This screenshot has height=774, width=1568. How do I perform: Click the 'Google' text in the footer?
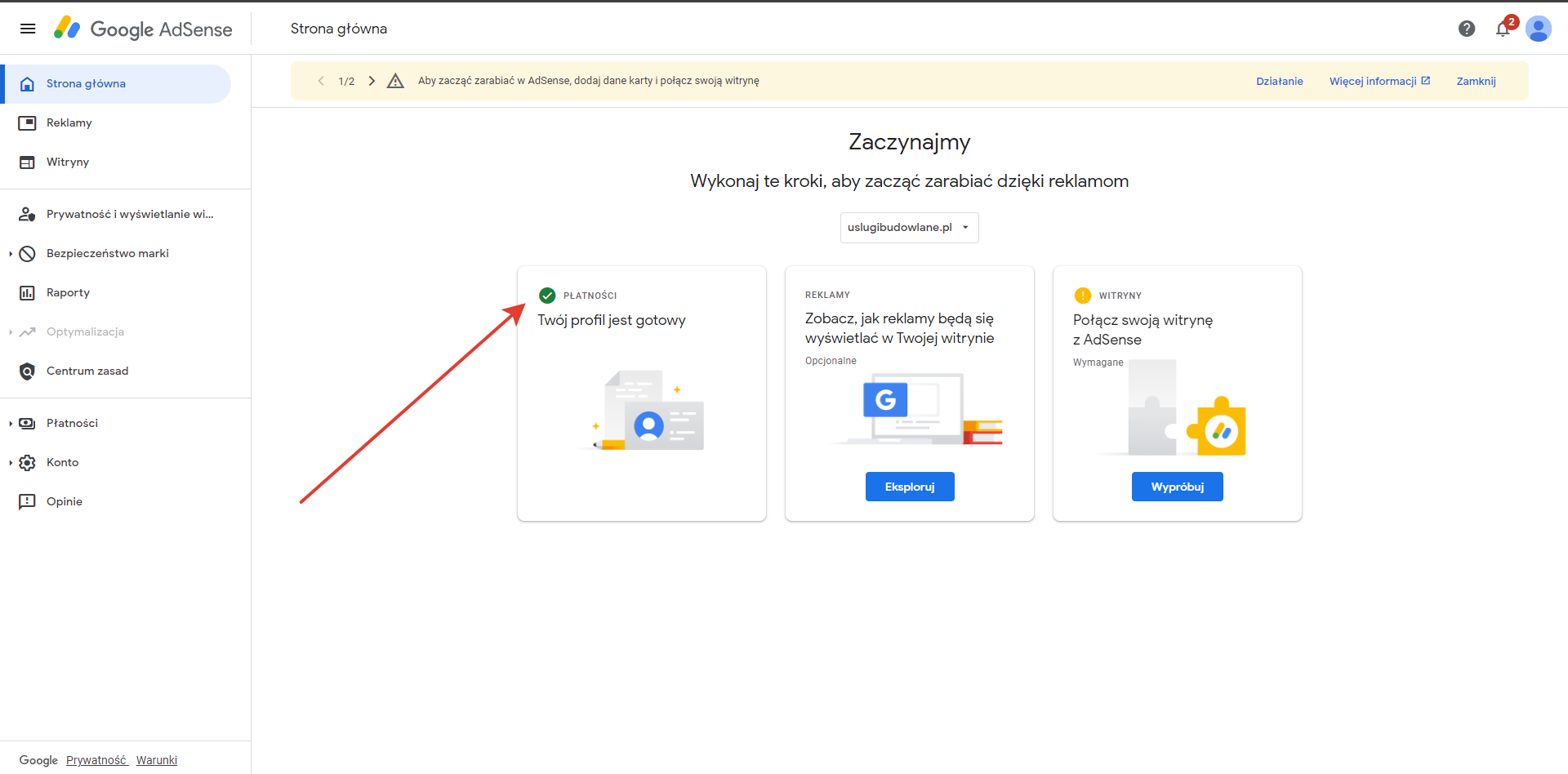click(x=38, y=760)
